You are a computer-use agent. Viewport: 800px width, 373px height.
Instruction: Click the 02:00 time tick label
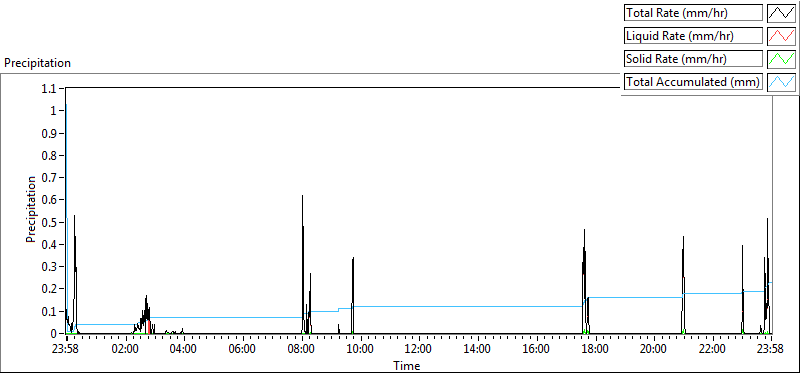(x=125, y=350)
